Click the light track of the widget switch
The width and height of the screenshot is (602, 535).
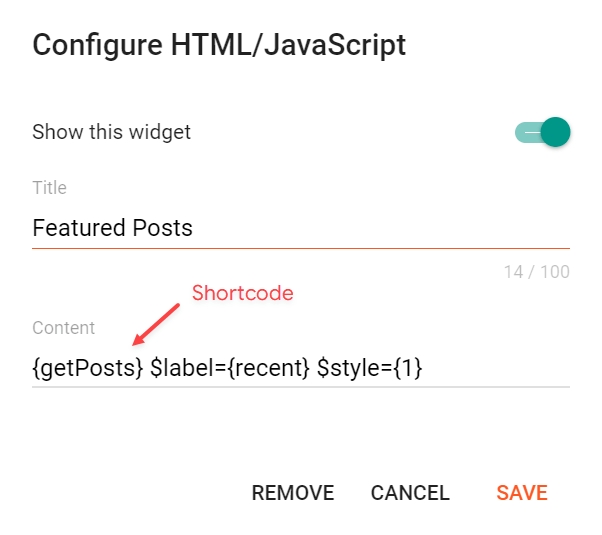pyautogui.click(x=525, y=132)
